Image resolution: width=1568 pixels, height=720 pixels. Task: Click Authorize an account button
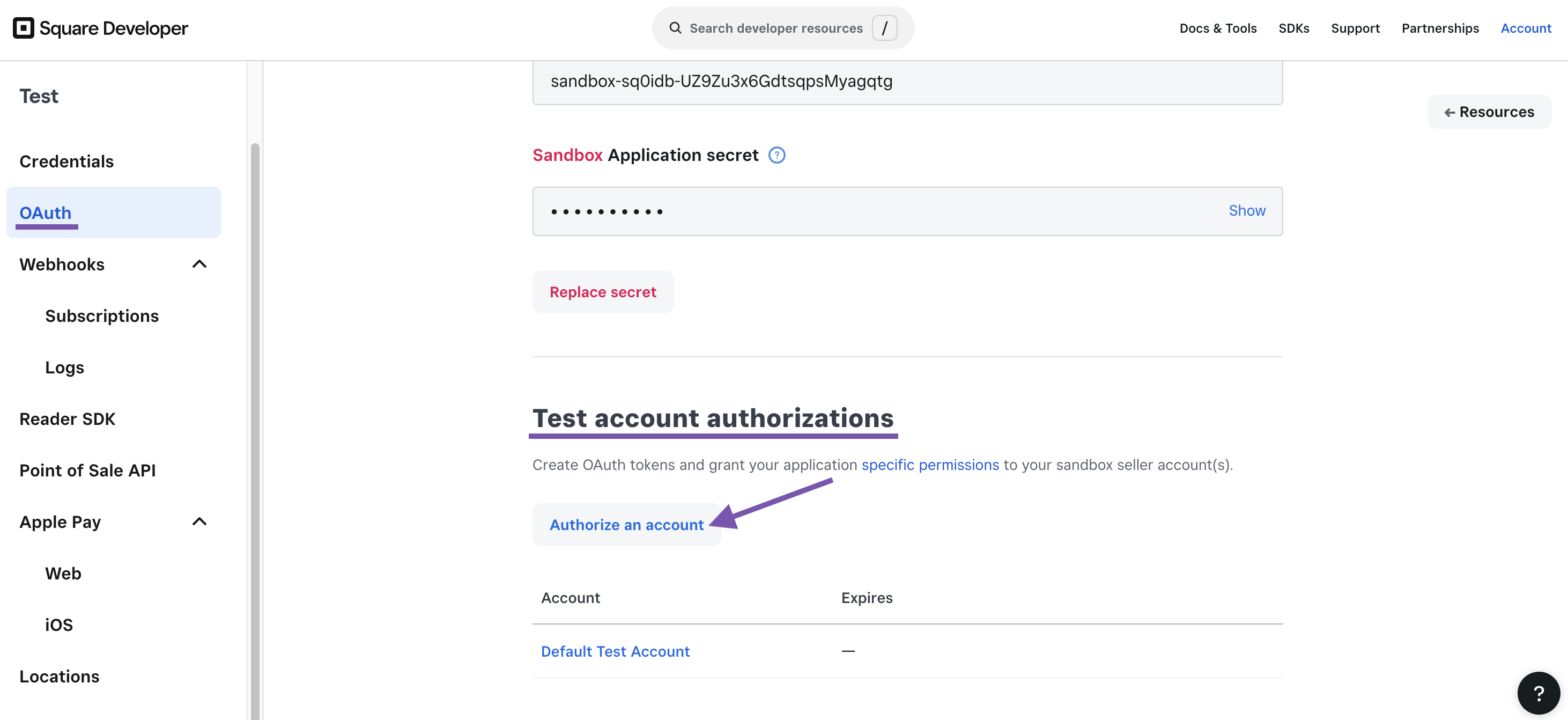tap(626, 525)
